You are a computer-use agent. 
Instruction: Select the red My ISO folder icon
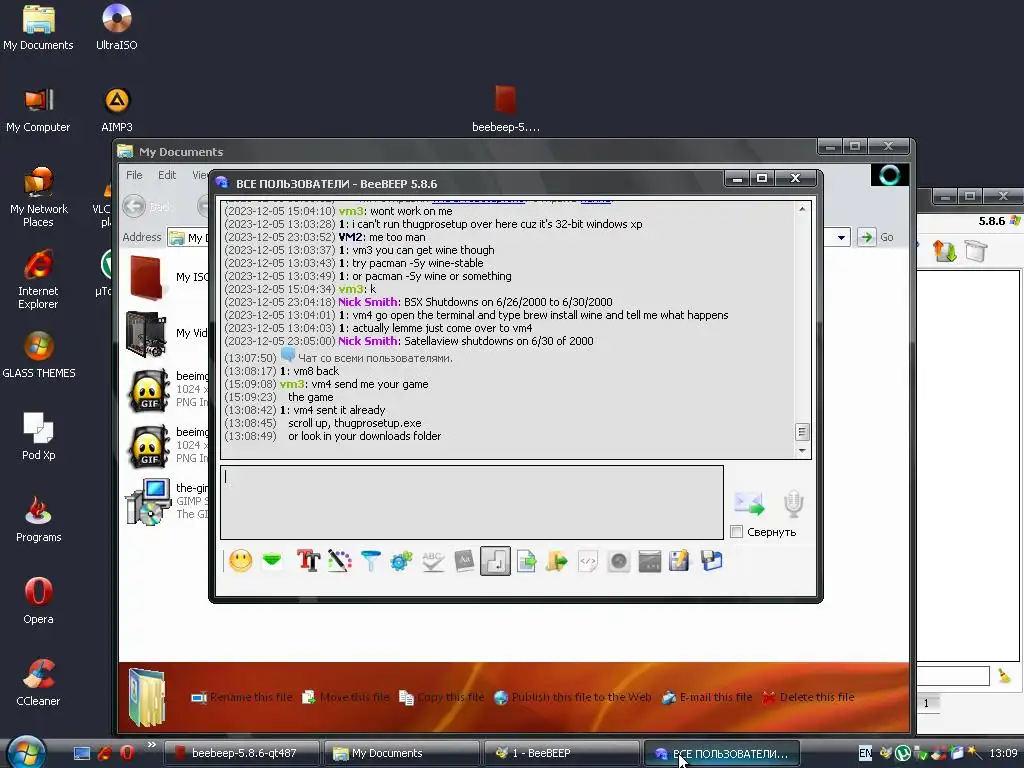click(146, 277)
